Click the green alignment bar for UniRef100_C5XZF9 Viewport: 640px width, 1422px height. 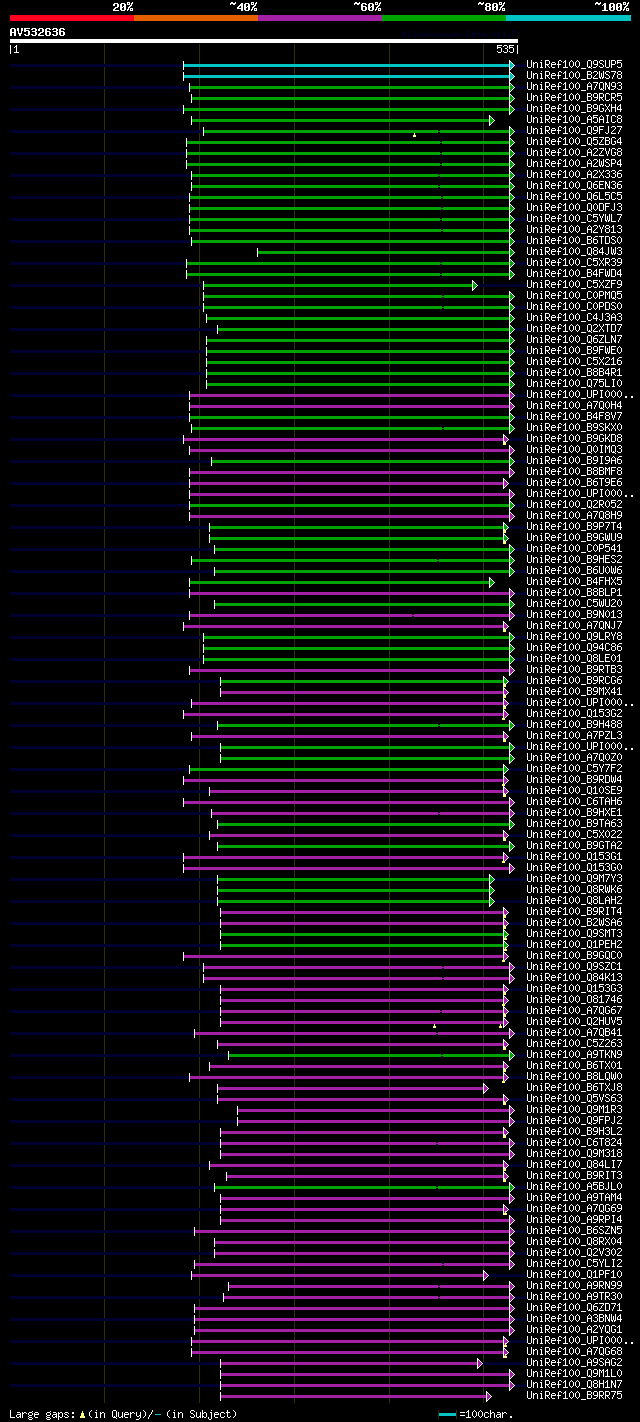click(x=340, y=285)
